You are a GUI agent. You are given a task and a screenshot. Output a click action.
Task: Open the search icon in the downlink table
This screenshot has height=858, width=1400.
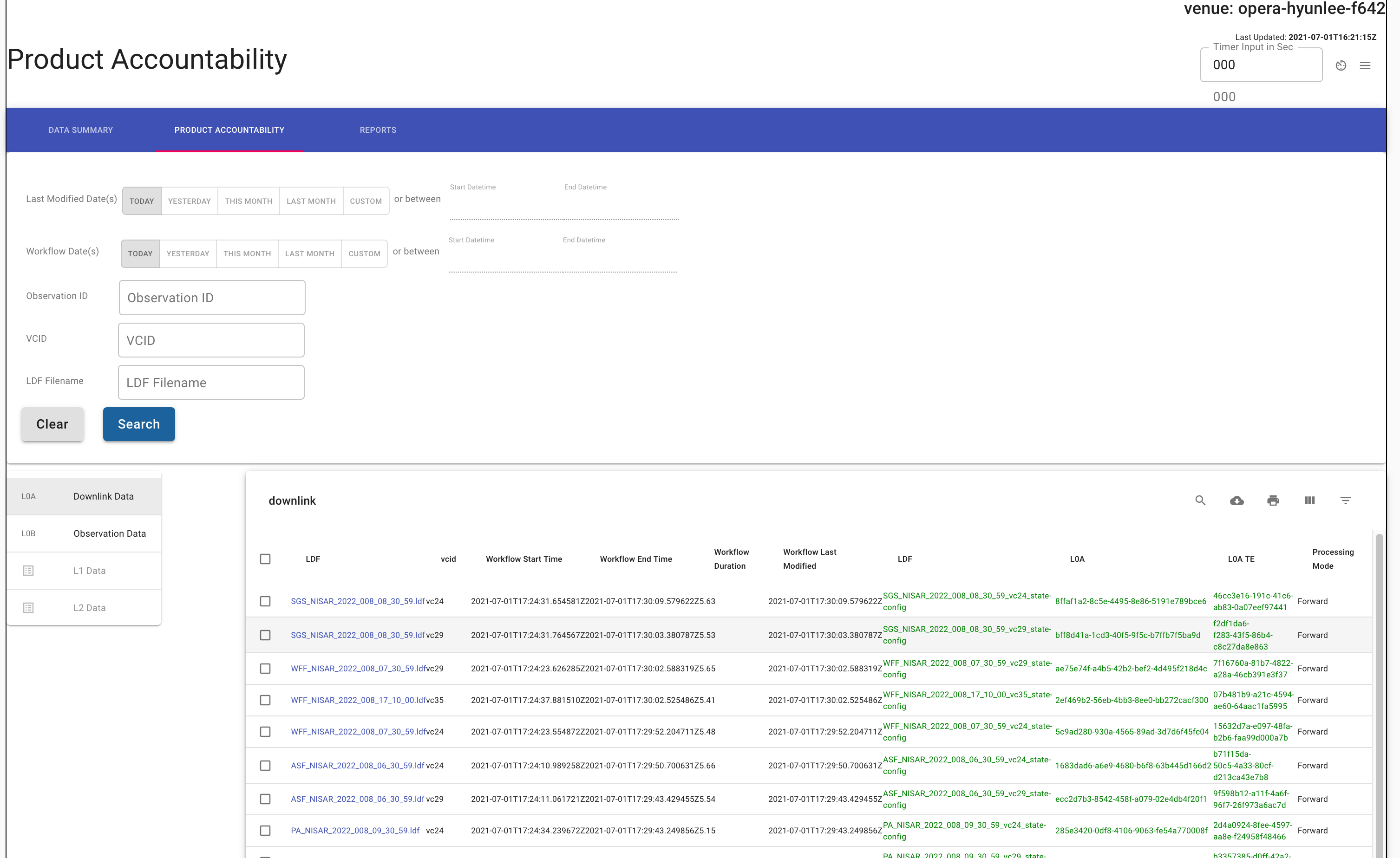pyautogui.click(x=1201, y=500)
